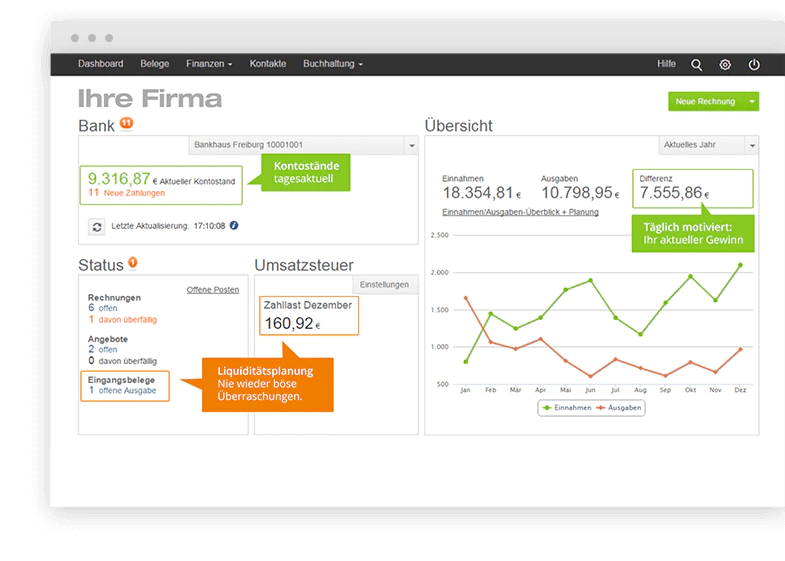Toggle the Ausgaben series in chart legend
Viewport: 785px width, 561px height.
tap(619, 408)
